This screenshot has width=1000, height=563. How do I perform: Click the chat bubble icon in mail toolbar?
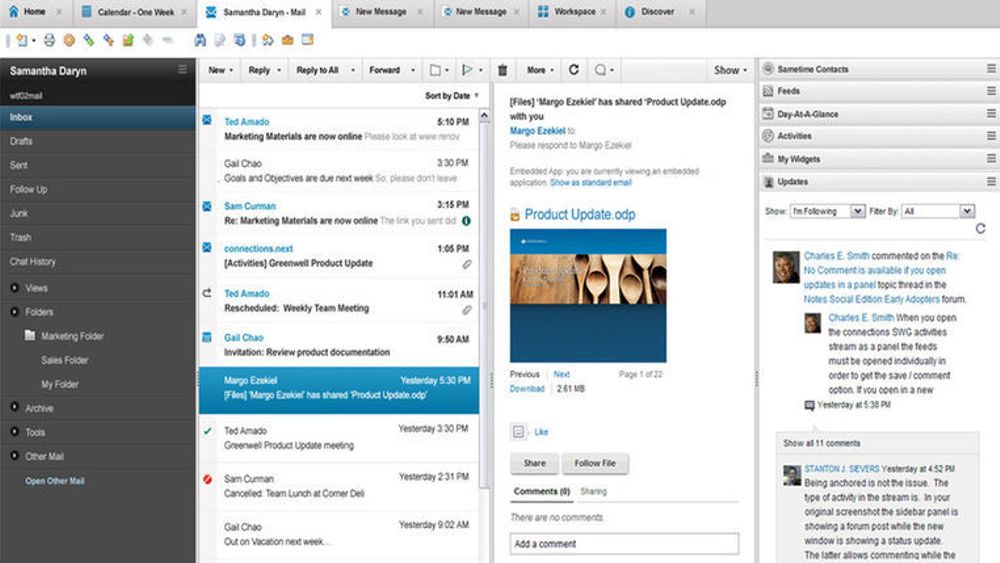point(600,70)
